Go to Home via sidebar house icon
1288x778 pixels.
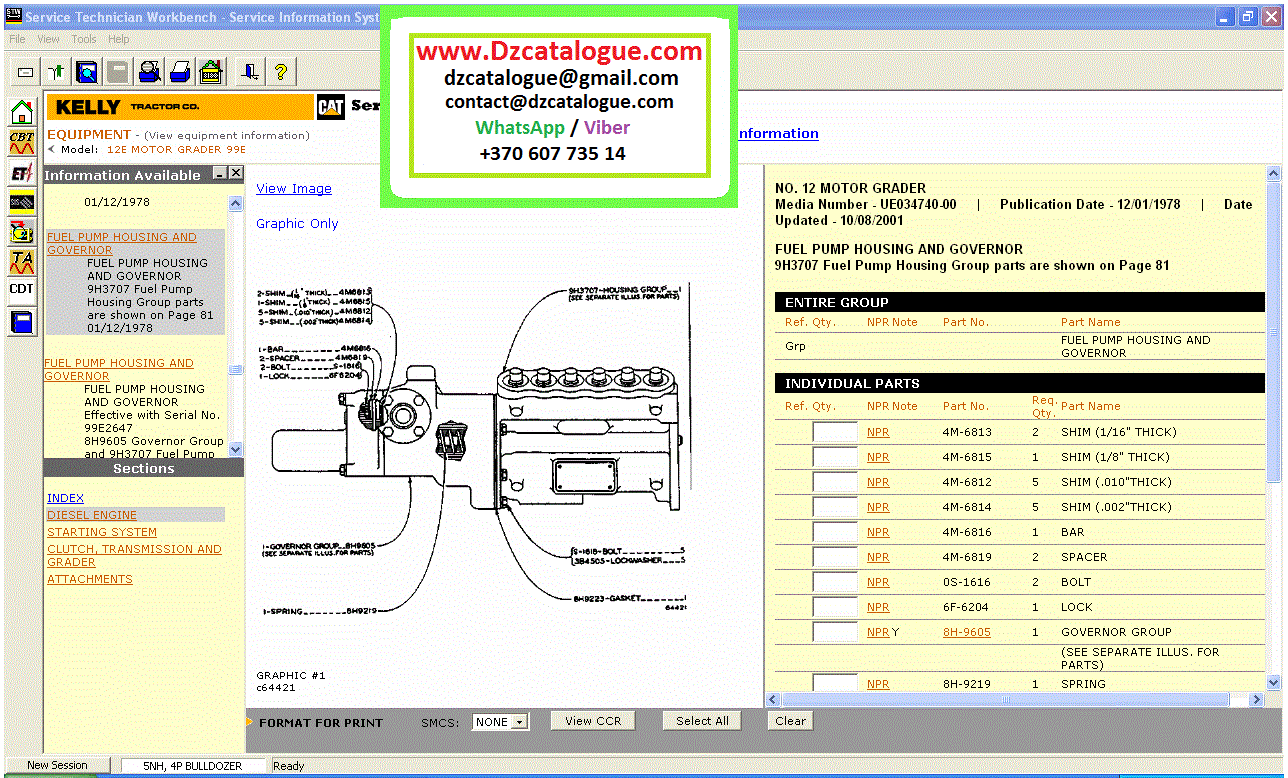point(22,112)
